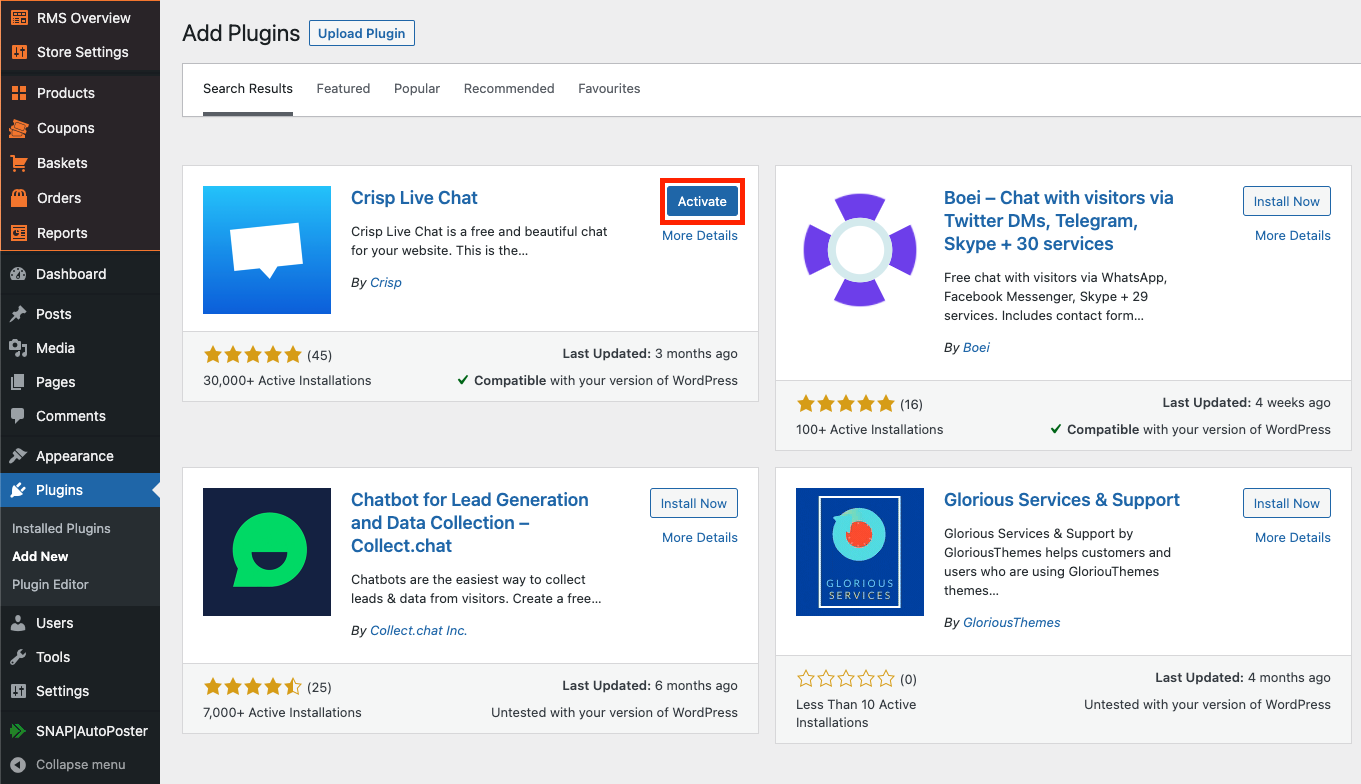Image resolution: width=1361 pixels, height=784 pixels.
Task: Click the Crisp star rating
Action: click(252, 355)
